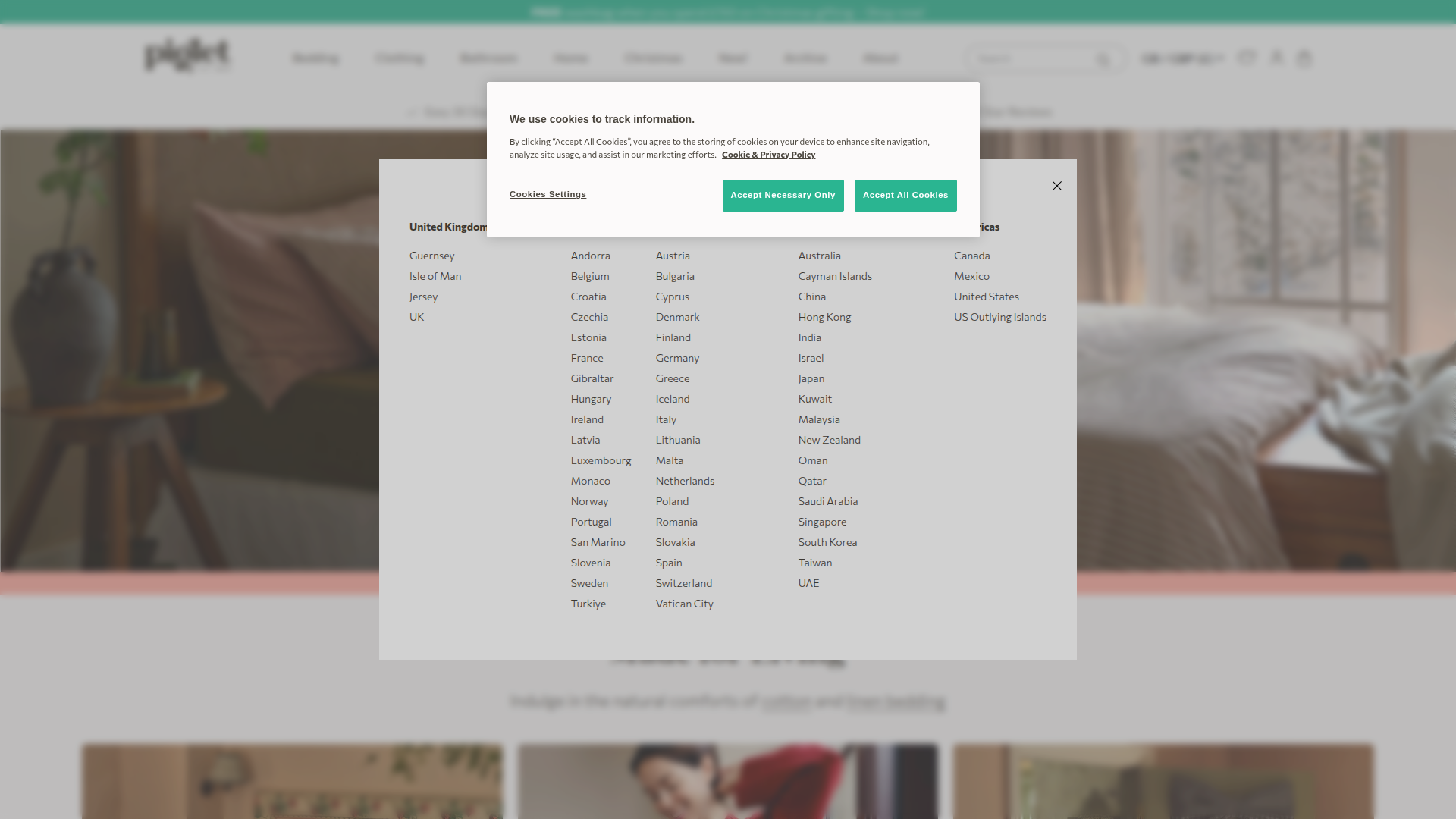Select Australia from the country list

click(819, 256)
